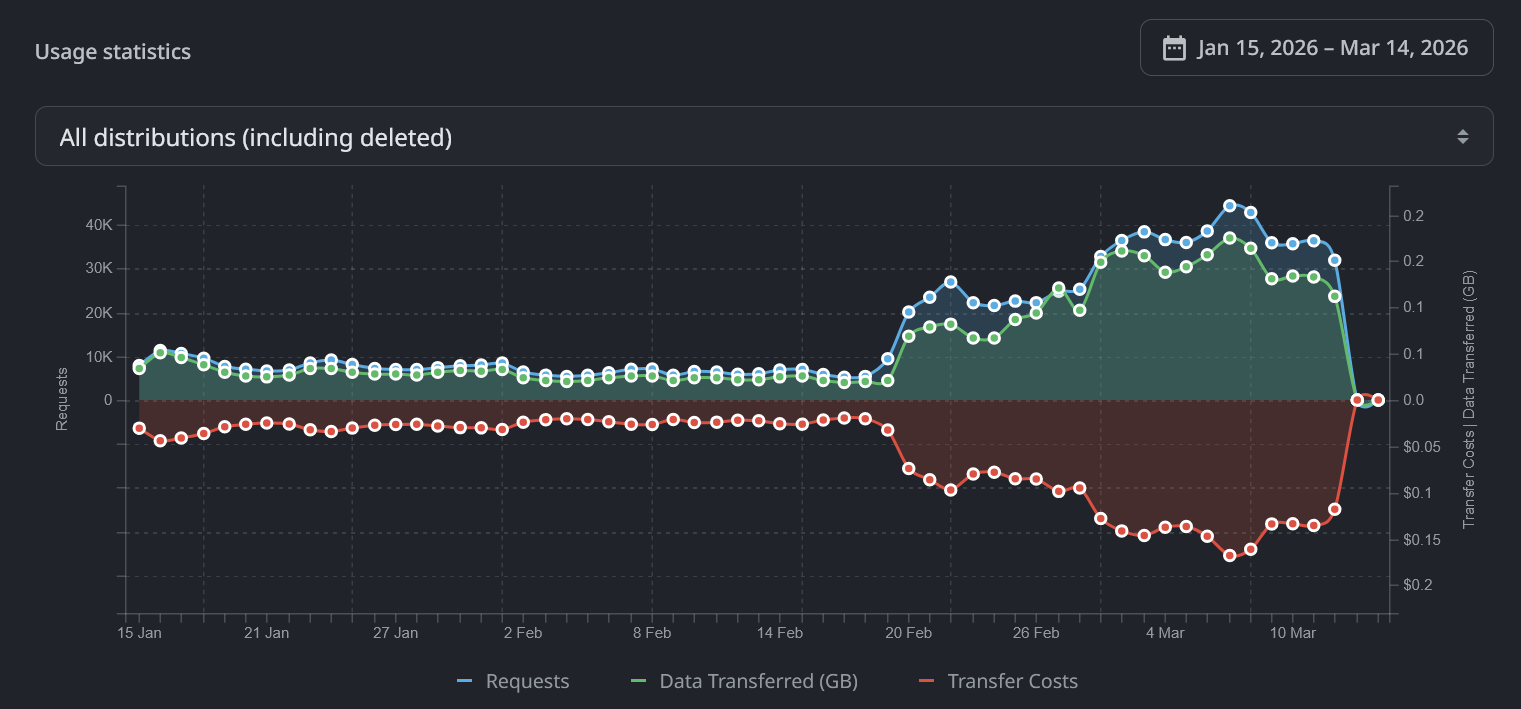Click the last red point at chart end
Image resolution: width=1521 pixels, height=709 pixels.
point(1378,400)
